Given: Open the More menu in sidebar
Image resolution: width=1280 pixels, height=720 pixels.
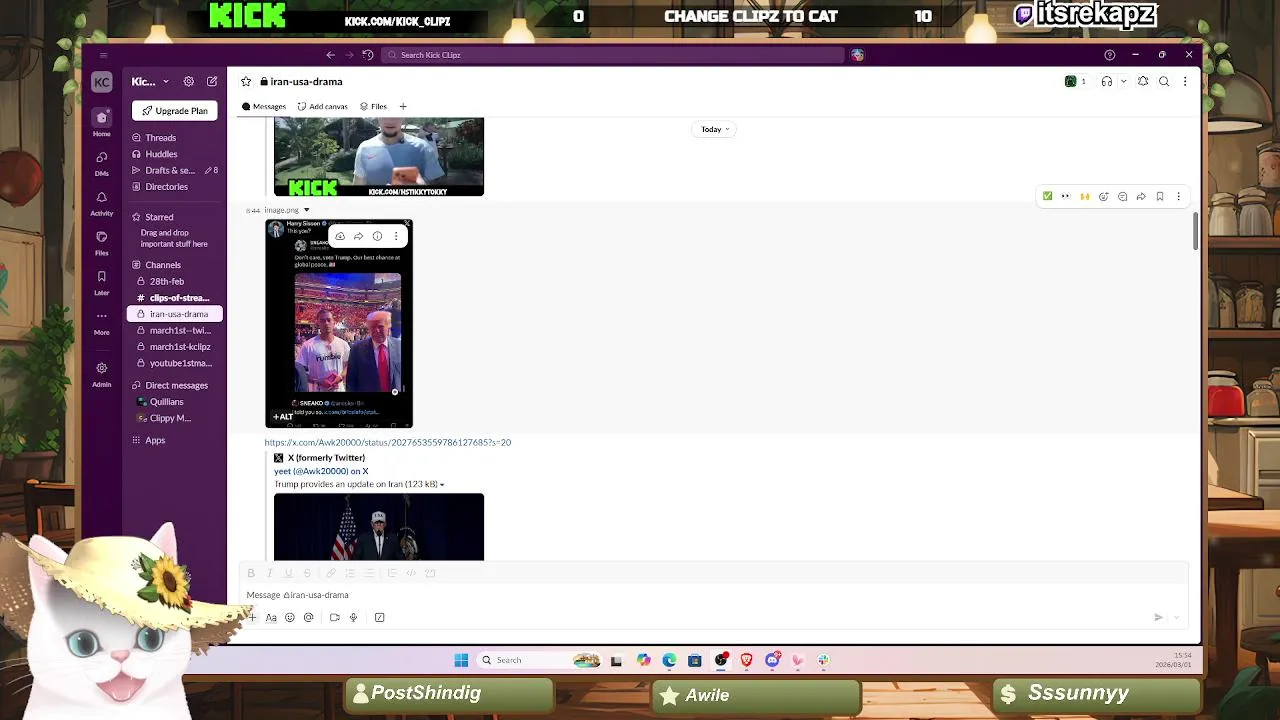Looking at the screenshot, I should (x=101, y=321).
